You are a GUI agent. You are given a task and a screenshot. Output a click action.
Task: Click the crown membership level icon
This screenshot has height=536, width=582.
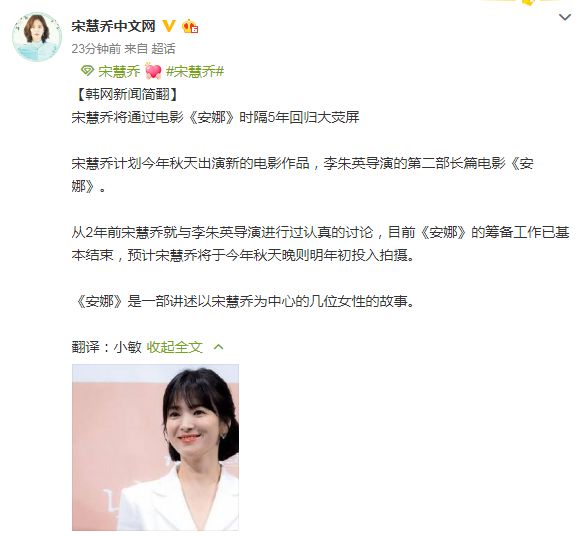point(190,26)
